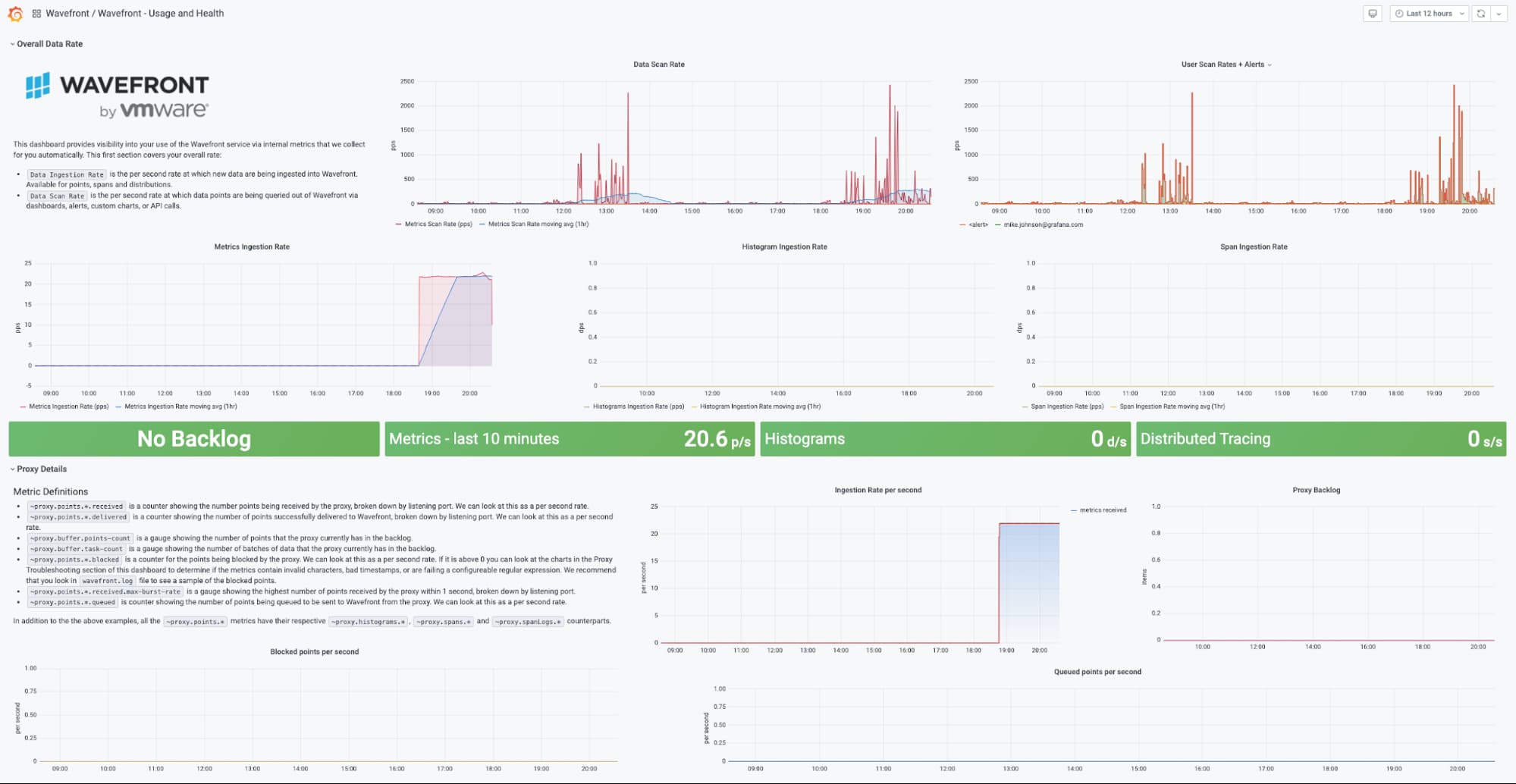Click the Histograms stat panel
The width and height of the screenshot is (1516, 784).
pos(945,439)
